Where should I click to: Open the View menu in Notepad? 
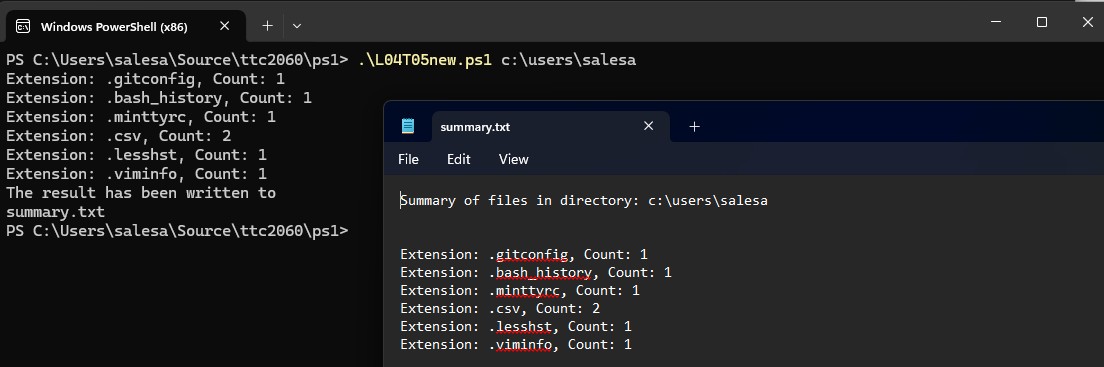point(513,159)
